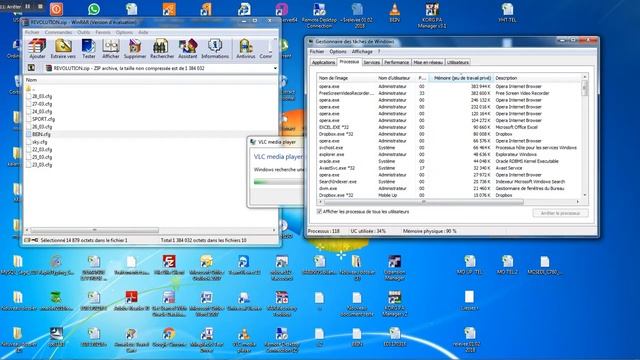Screen dimensions: 640x360
Task: Switch to the Mise en réseau tab
Action: 428,62
